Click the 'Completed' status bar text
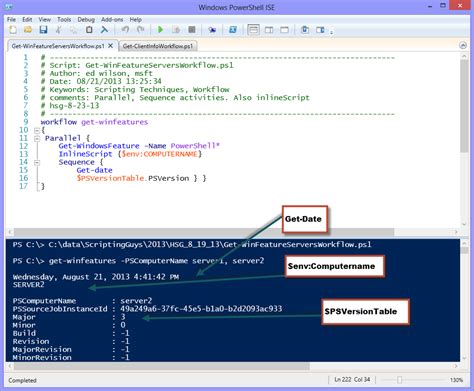The image size is (474, 391). pyautogui.click(x=22, y=380)
